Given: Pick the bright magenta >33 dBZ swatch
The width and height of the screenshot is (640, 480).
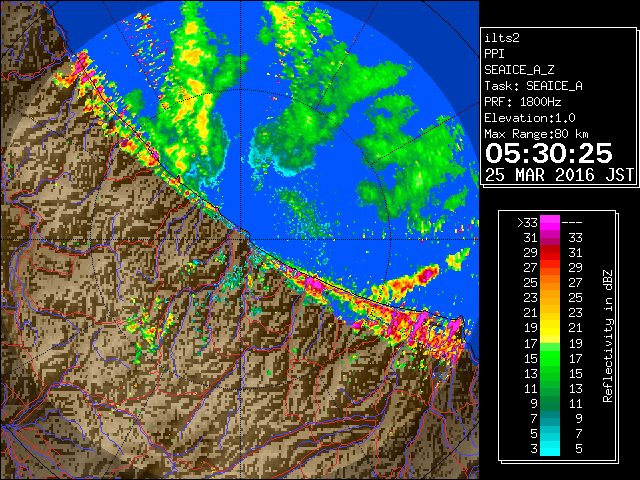Looking at the screenshot, I should [550, 222].
